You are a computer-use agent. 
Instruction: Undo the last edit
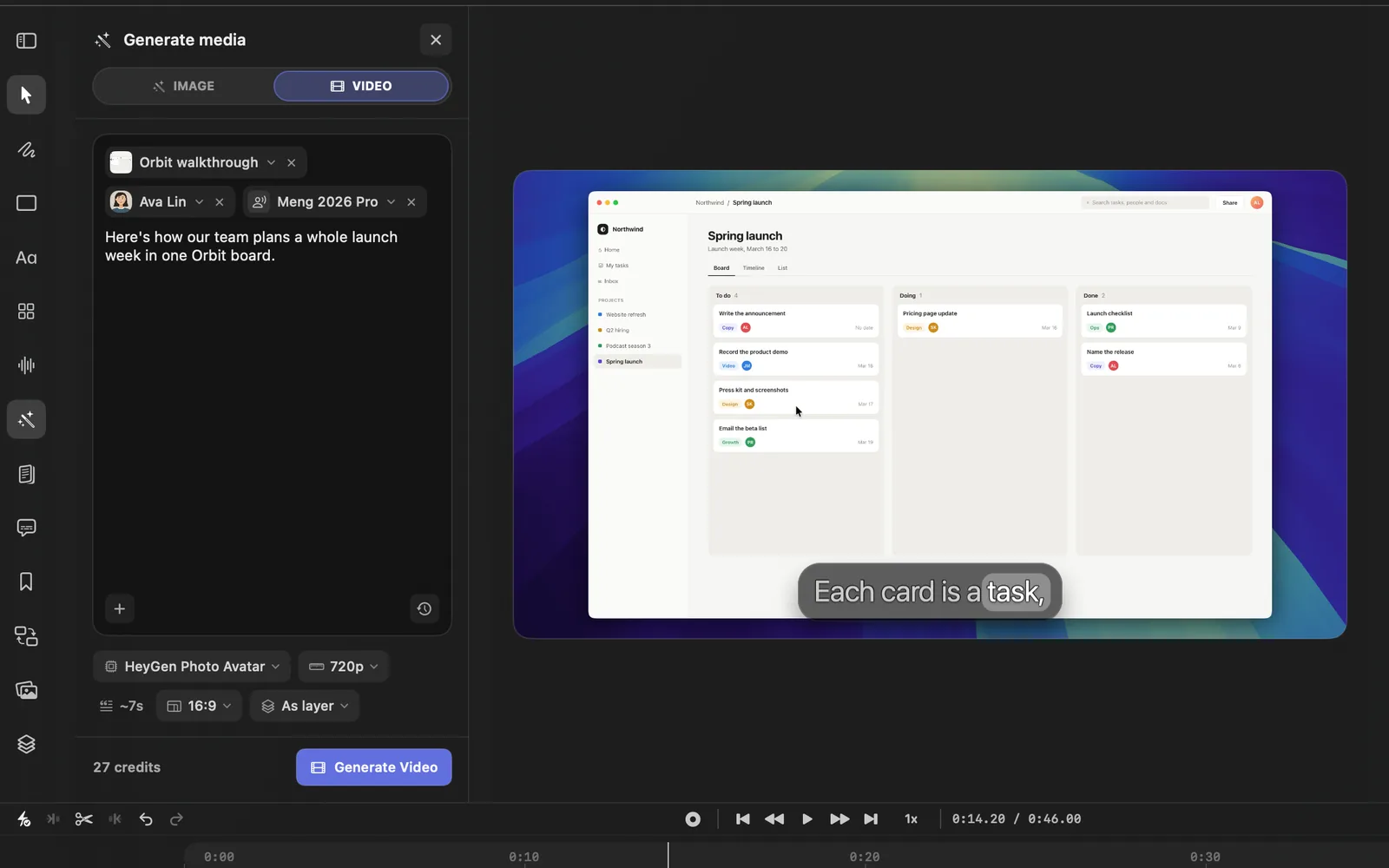click(146, 819)
